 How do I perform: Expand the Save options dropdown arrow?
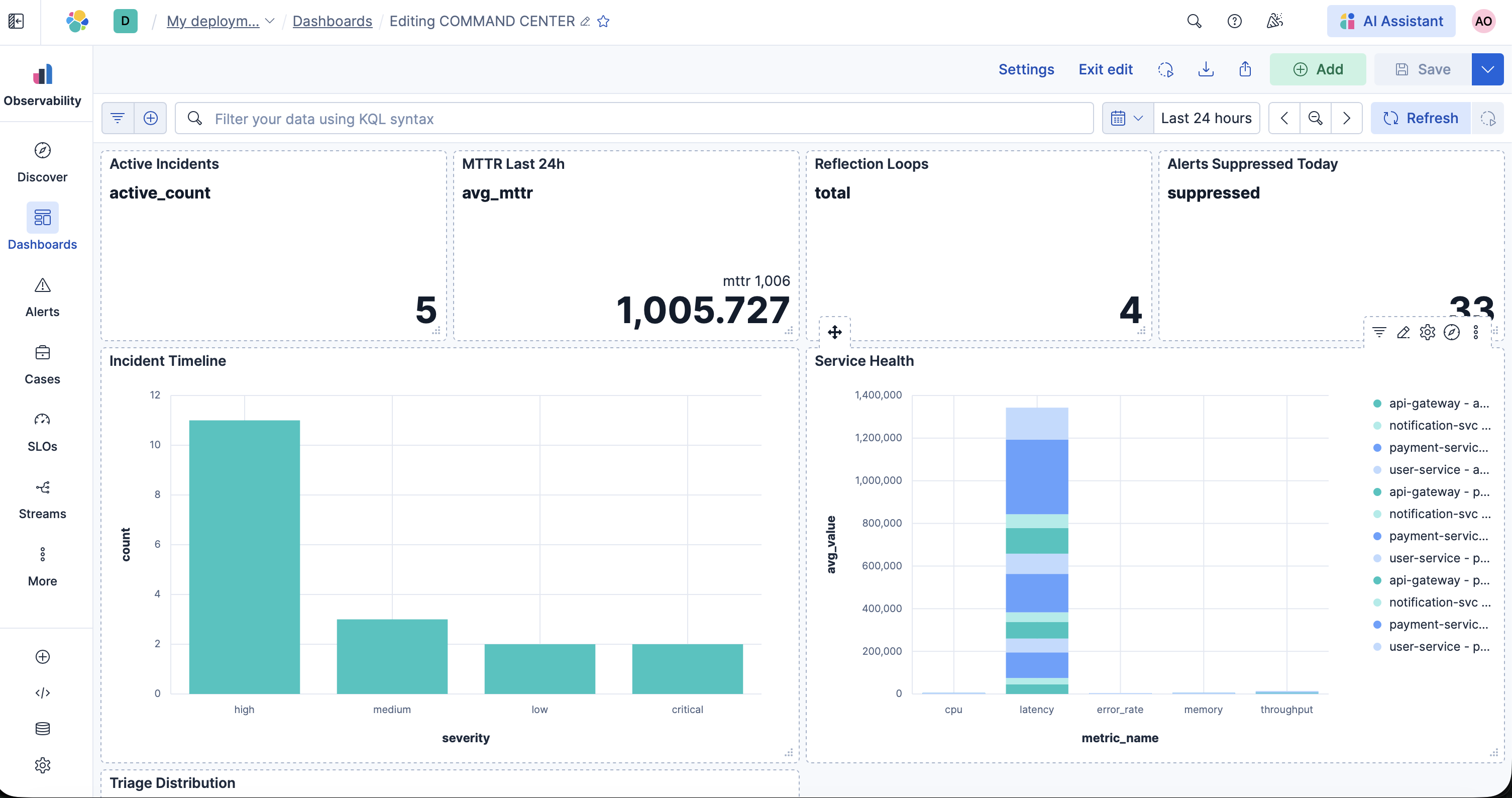click(1487, 69)
